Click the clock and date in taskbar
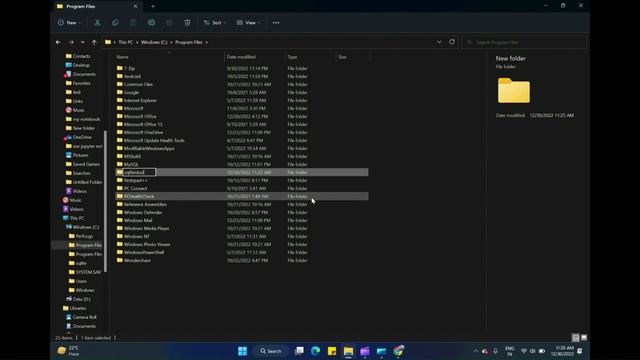 tap(562, 351)
